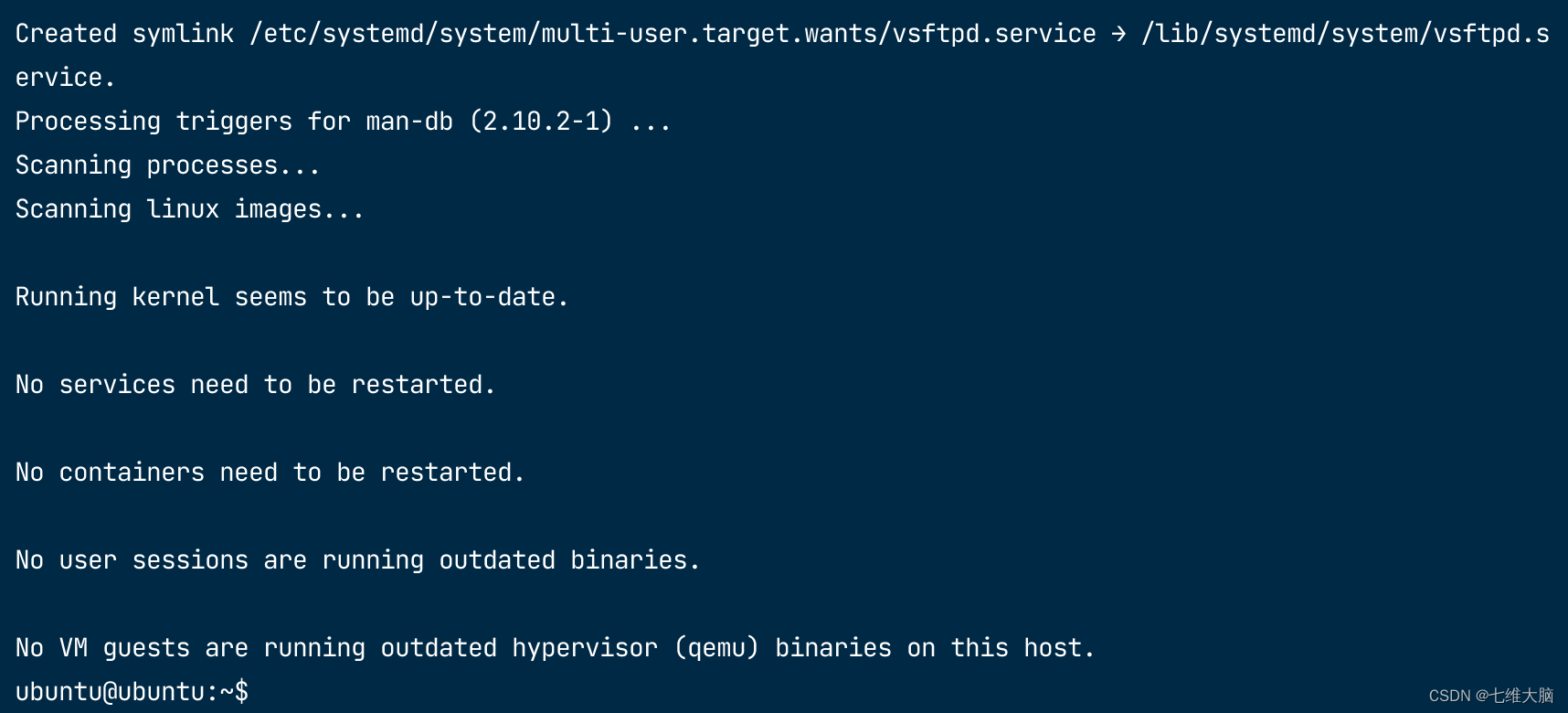
Task: Click the wrapped 'ervice.' text on second line
Action: pos(66,78)
